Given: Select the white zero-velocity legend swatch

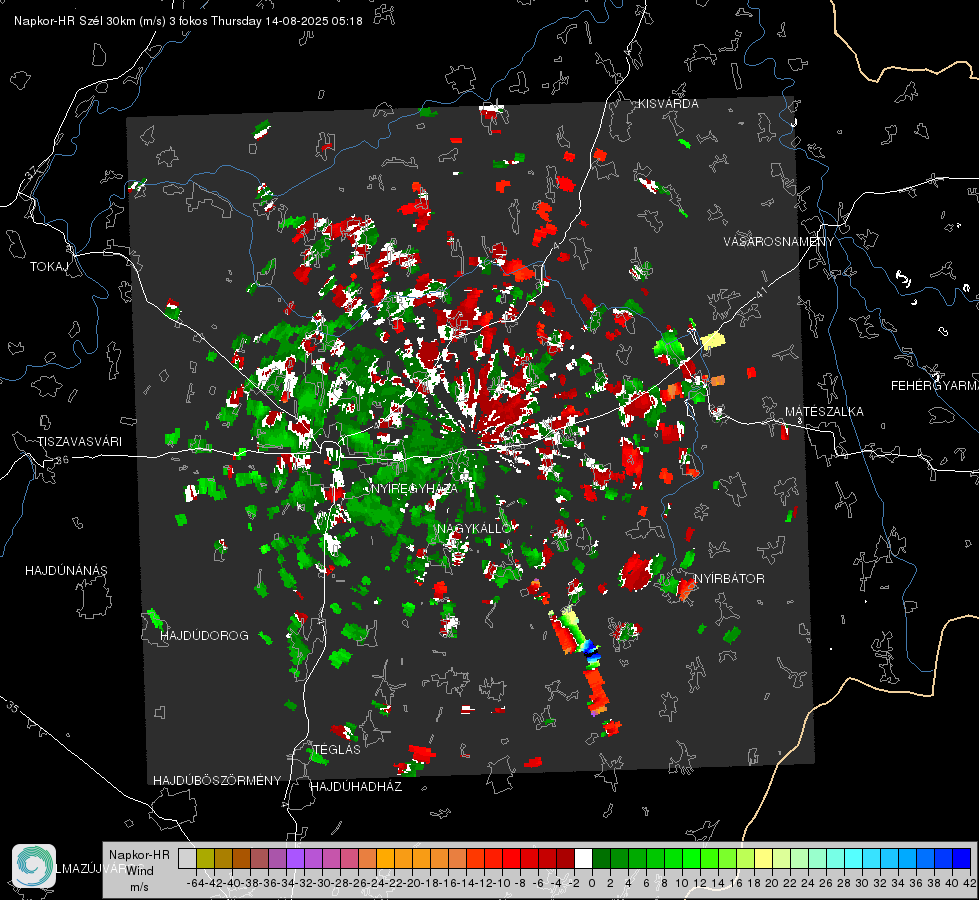Looking at the screenshot, I should (583, 859).
